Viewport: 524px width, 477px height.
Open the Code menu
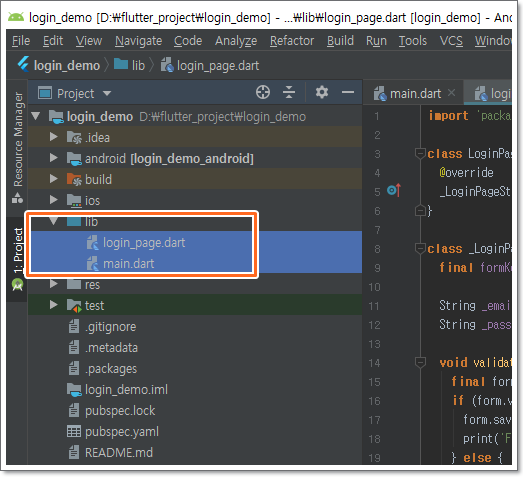[188, 41]
